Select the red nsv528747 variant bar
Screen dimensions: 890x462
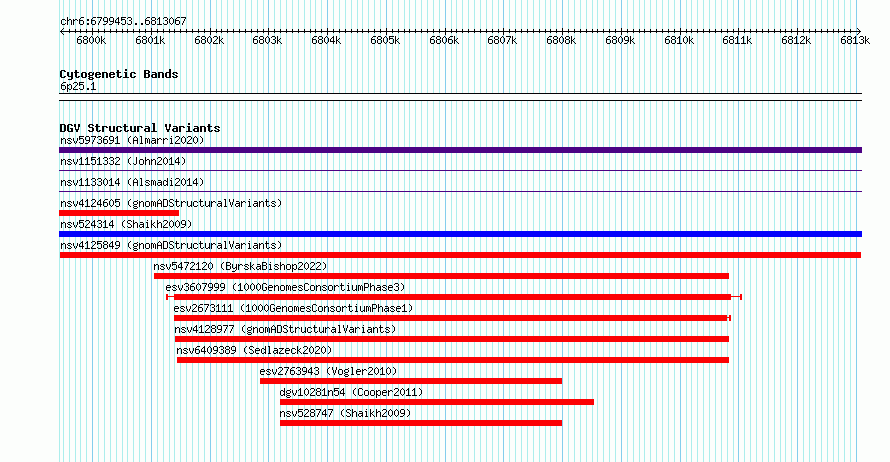[421, 423]
